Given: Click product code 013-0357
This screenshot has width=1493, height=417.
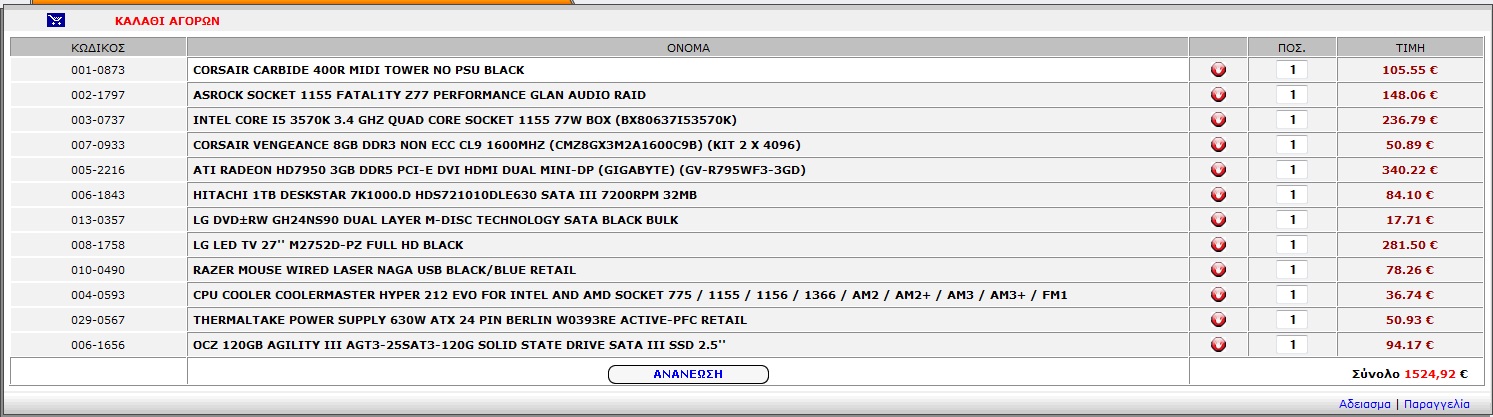Looking at the screenshot, I should (x=98, y=220).
